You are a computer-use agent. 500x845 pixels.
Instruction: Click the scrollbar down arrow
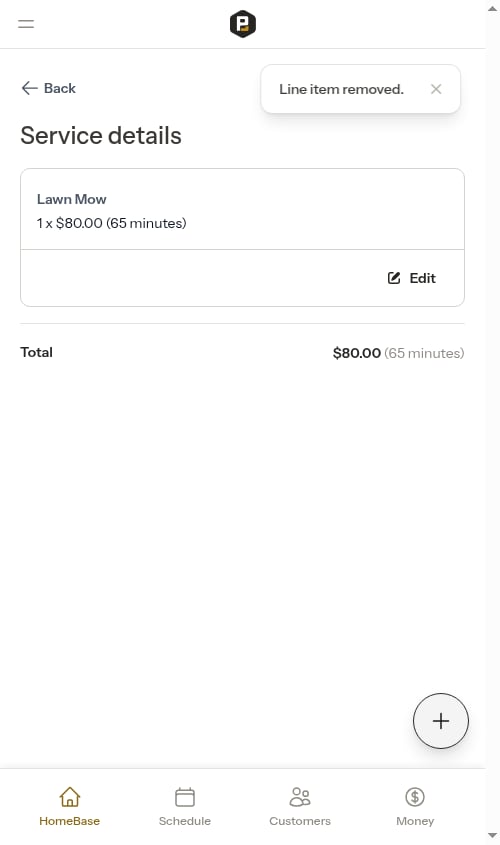[x=492, y=835]
